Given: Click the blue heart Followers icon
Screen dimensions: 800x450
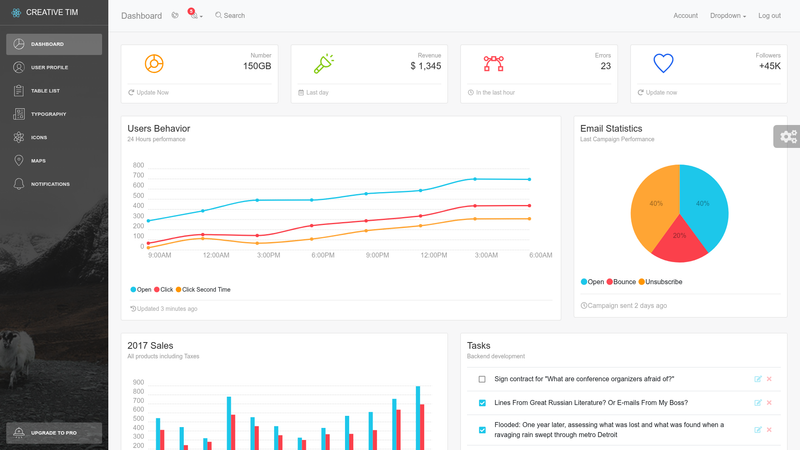Looking at the screenshot, I should click(x=663, y=63).
